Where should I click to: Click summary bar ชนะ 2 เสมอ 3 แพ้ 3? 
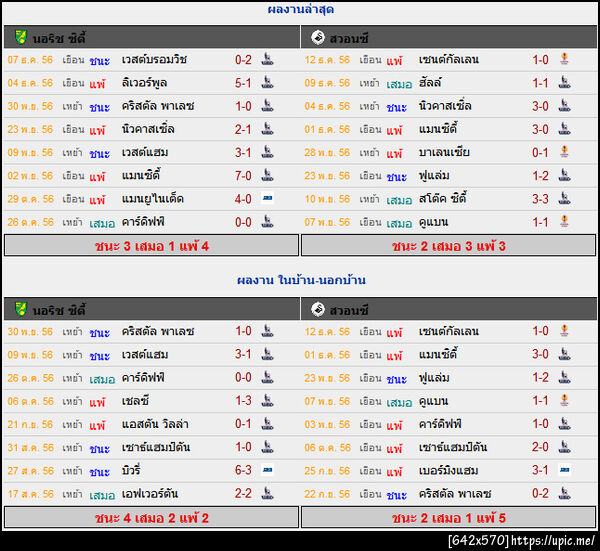point(448,246)
